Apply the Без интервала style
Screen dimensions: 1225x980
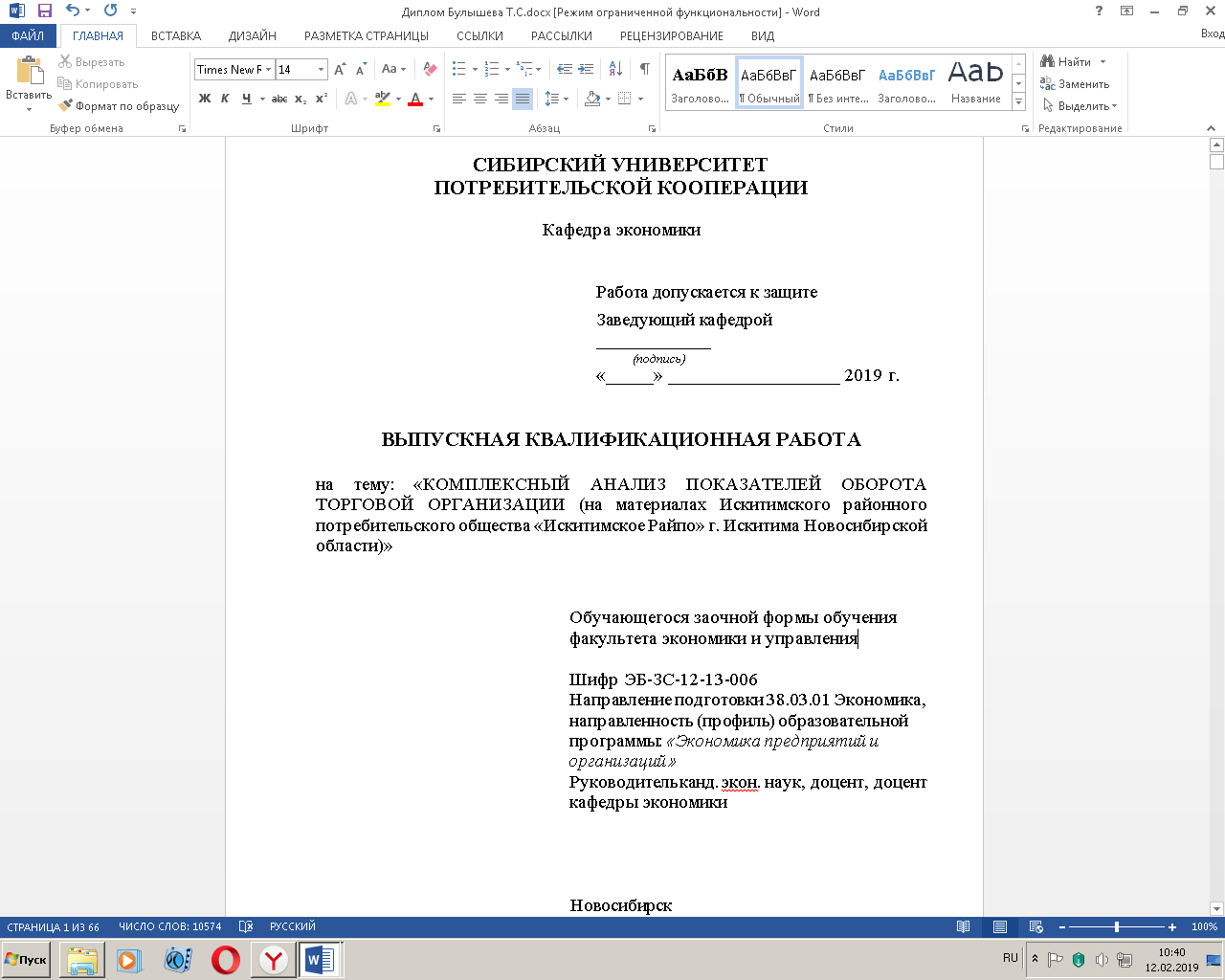(838, 82)
